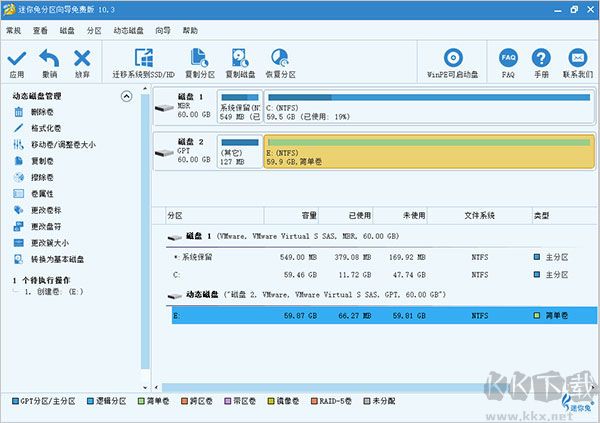
Task: Open the 磁盘 menu
Action: (67, 31)
